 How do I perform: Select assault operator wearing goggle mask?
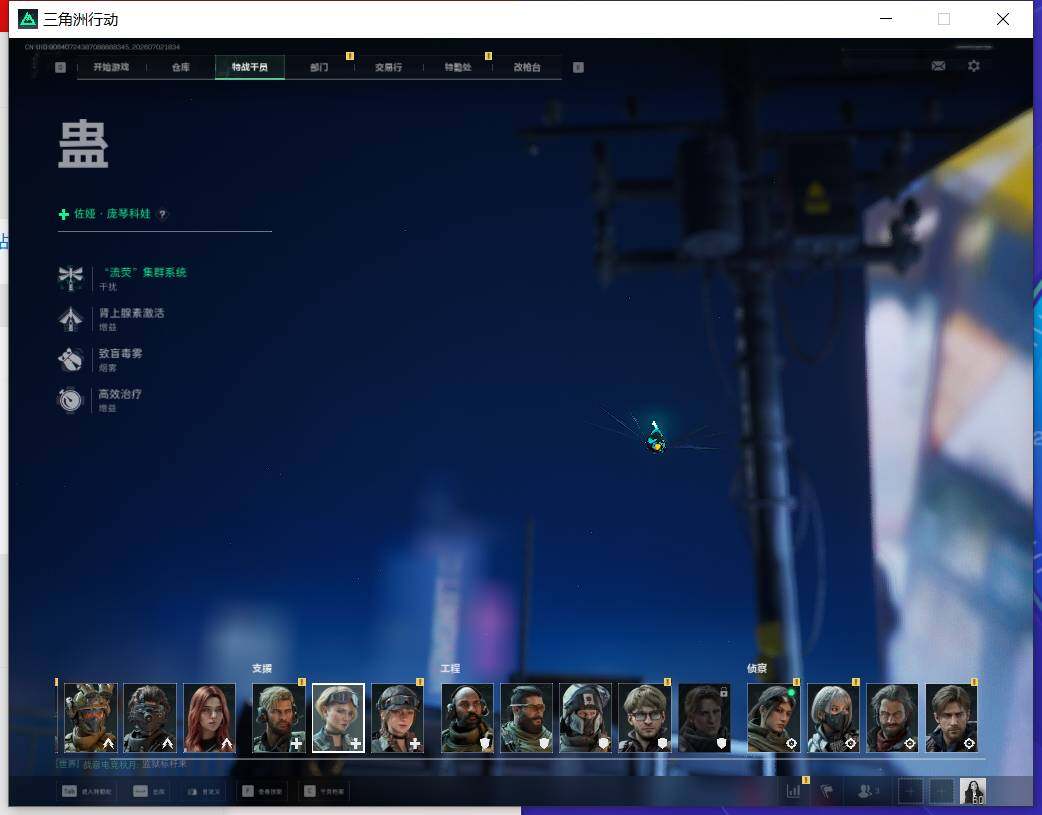[150, 718]
